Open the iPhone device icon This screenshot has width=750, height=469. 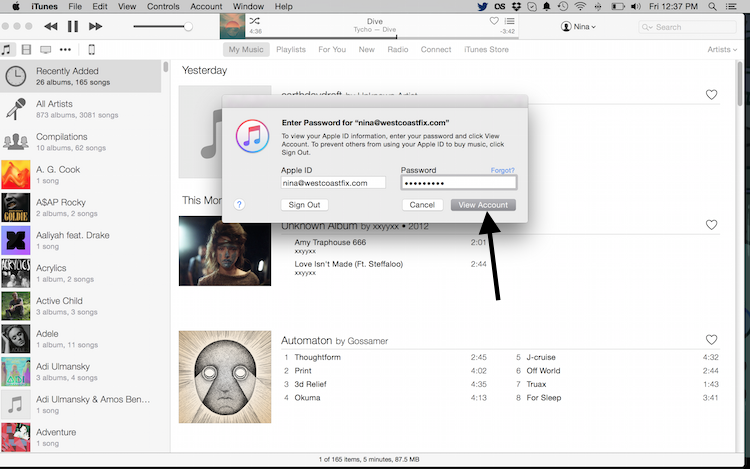tap(91, 49)
